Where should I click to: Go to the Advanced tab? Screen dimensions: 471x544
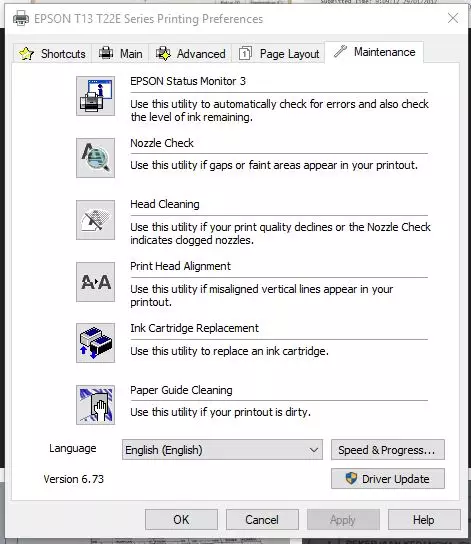(x=190, y=54)
